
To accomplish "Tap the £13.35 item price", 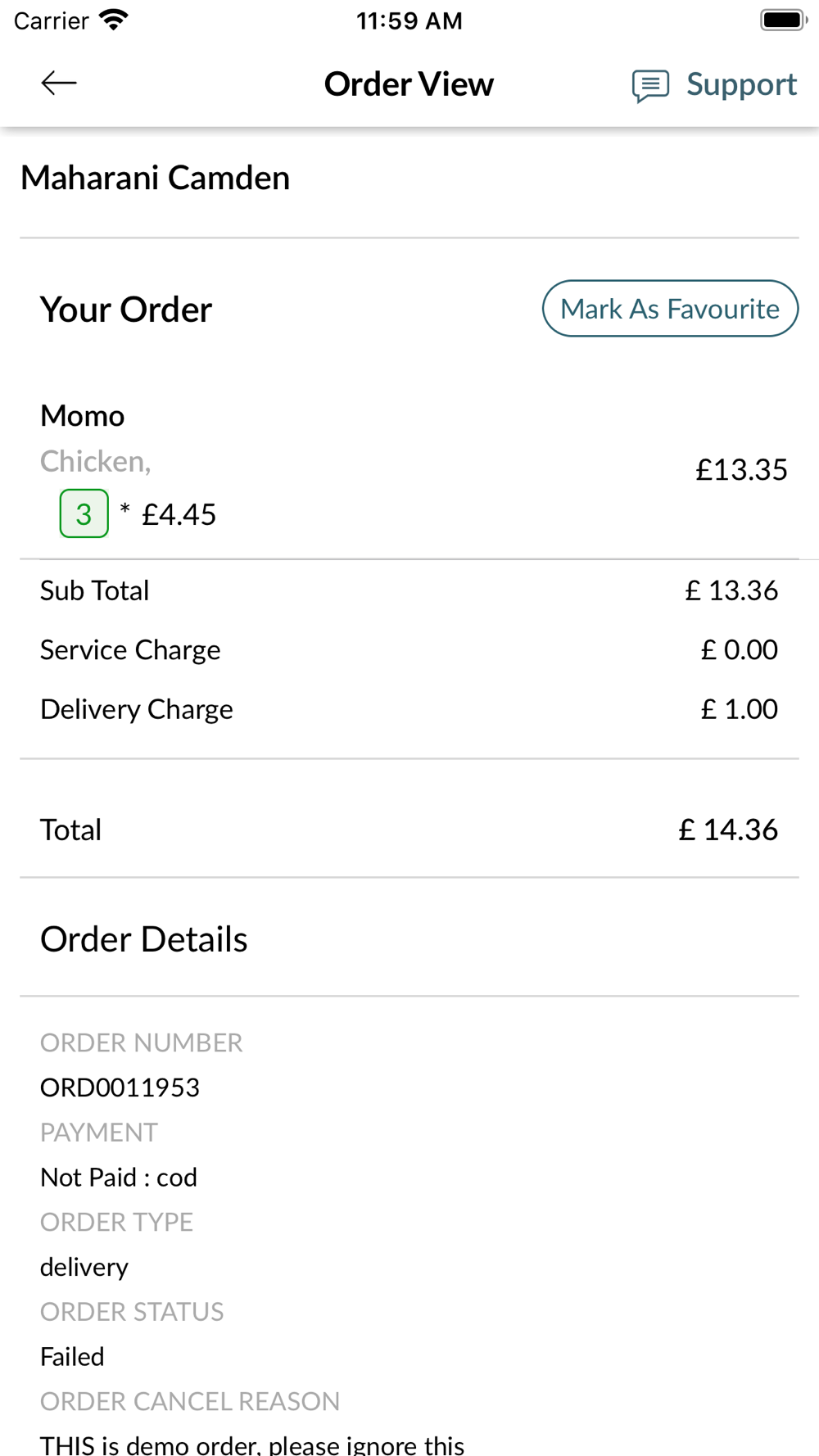I will [x=741, y=469].
